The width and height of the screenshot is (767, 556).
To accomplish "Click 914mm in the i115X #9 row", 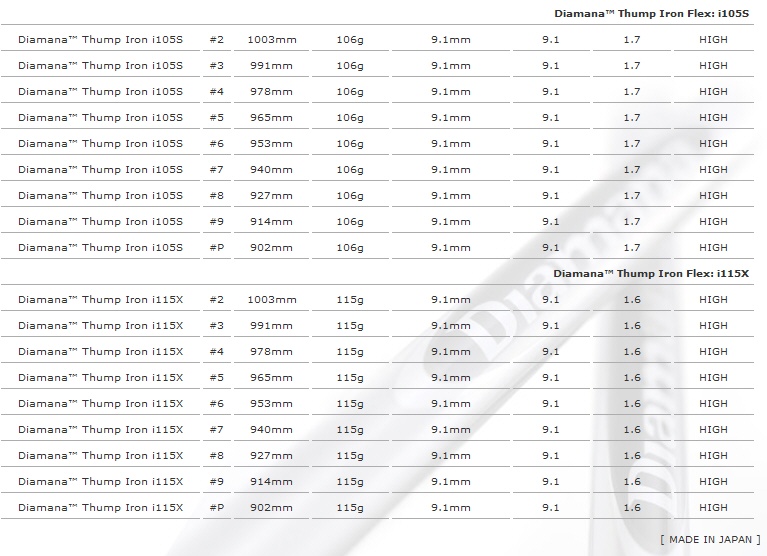I will pyautogui.click(x=271, y=481).
